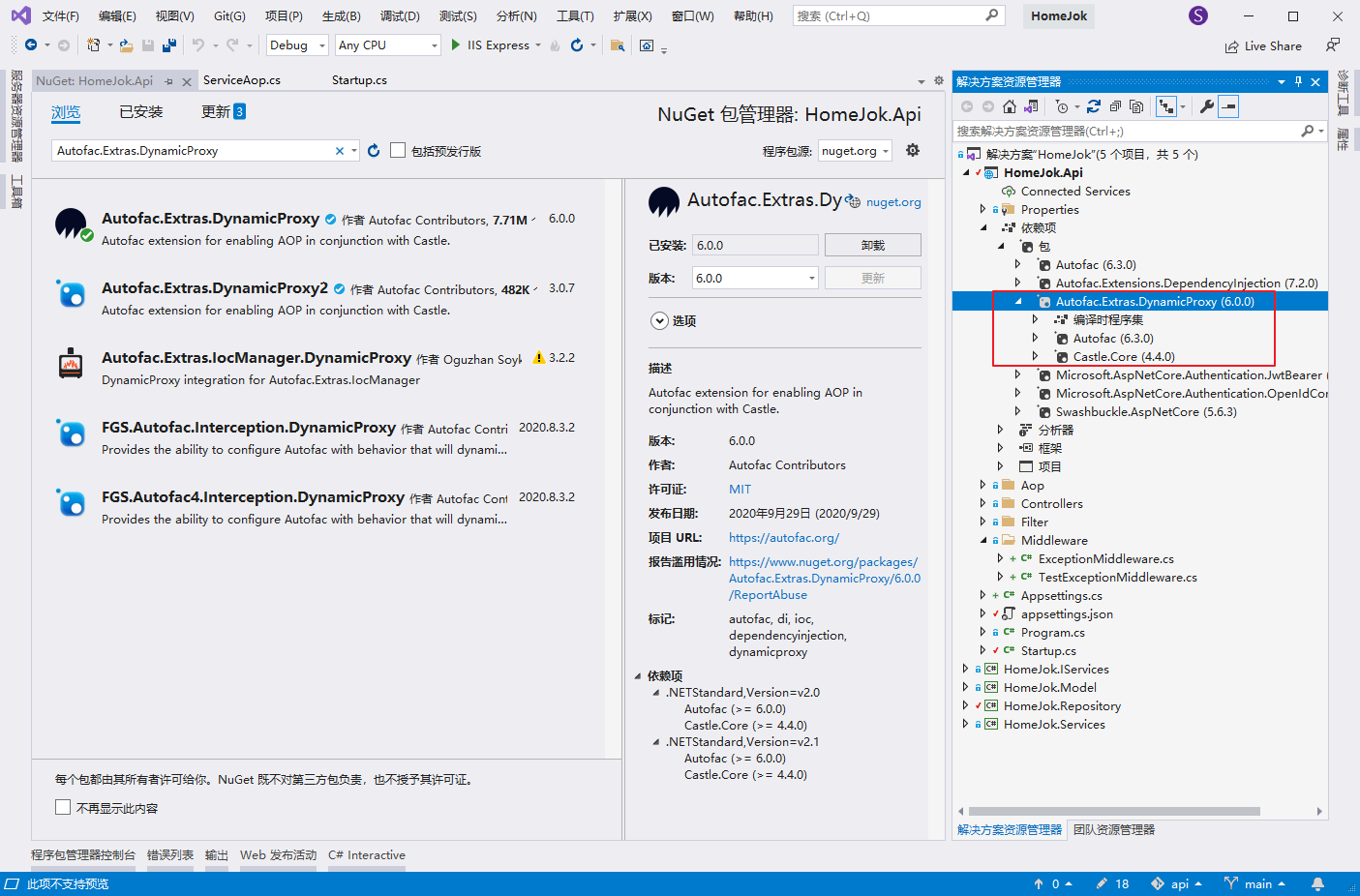Collapse the .NETStandard,Version=v2.0 dependency group
The width and height of the screenshot is (1360, 896).
pos(656,693)
